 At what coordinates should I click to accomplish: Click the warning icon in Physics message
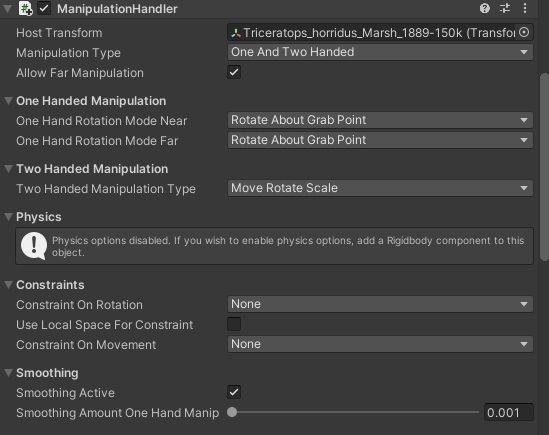(34, 246)
